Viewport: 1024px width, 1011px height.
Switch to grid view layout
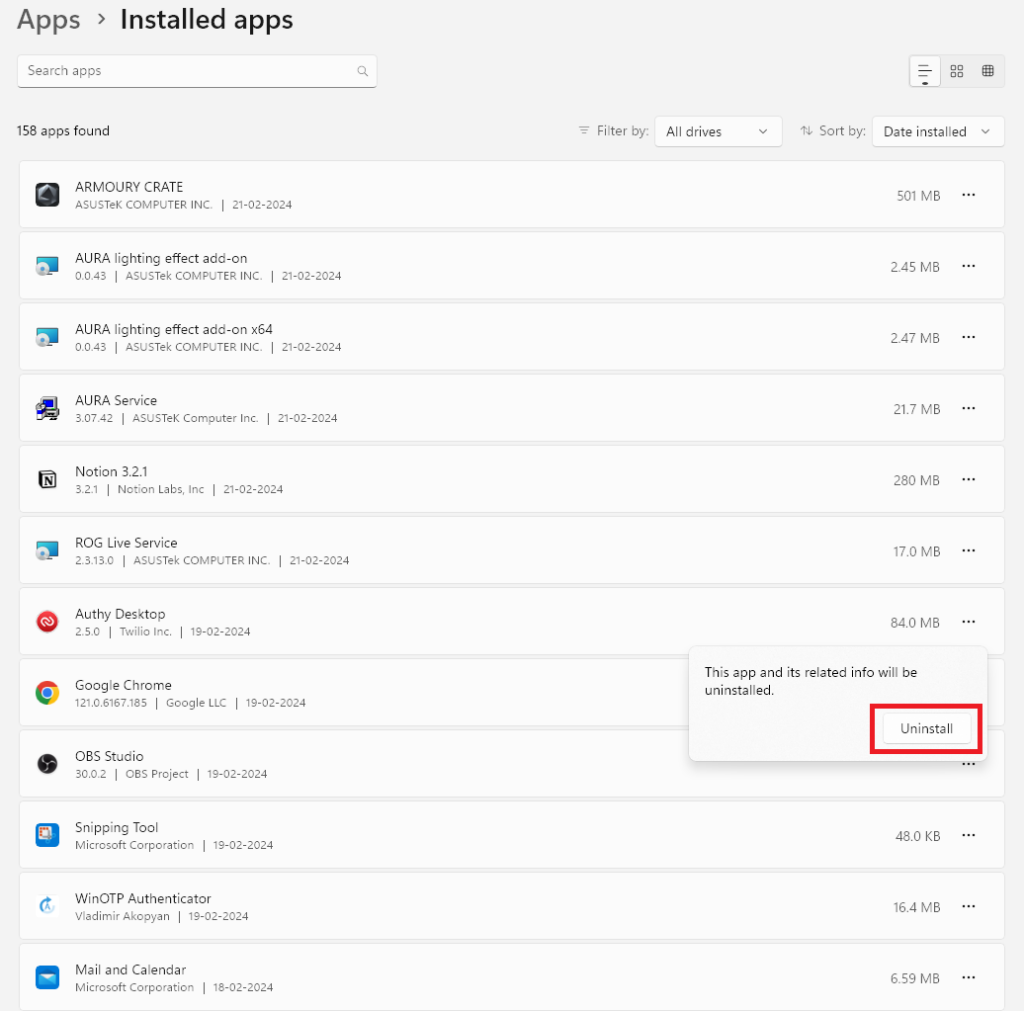tap(957, 71)
